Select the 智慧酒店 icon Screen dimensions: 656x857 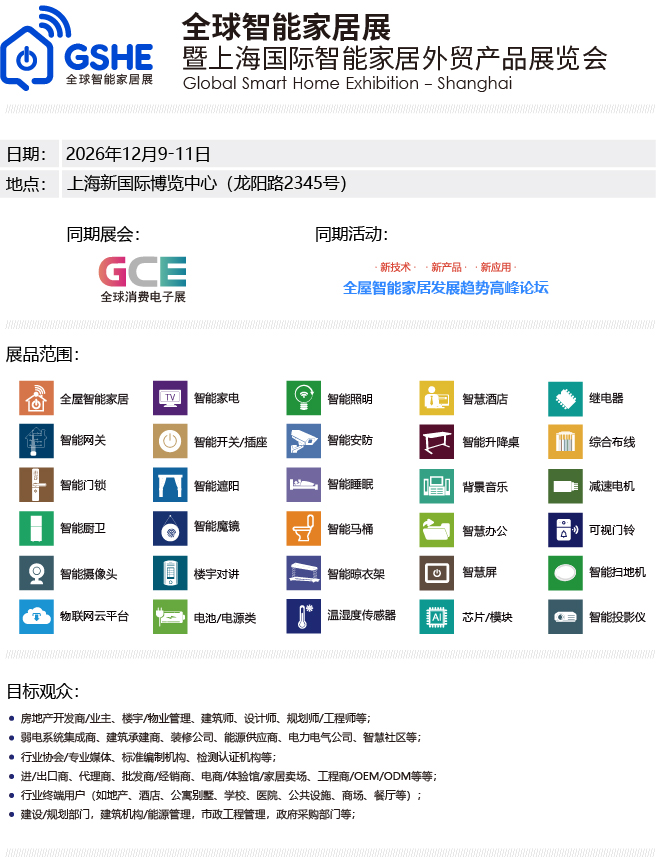[x=436, y=398]
